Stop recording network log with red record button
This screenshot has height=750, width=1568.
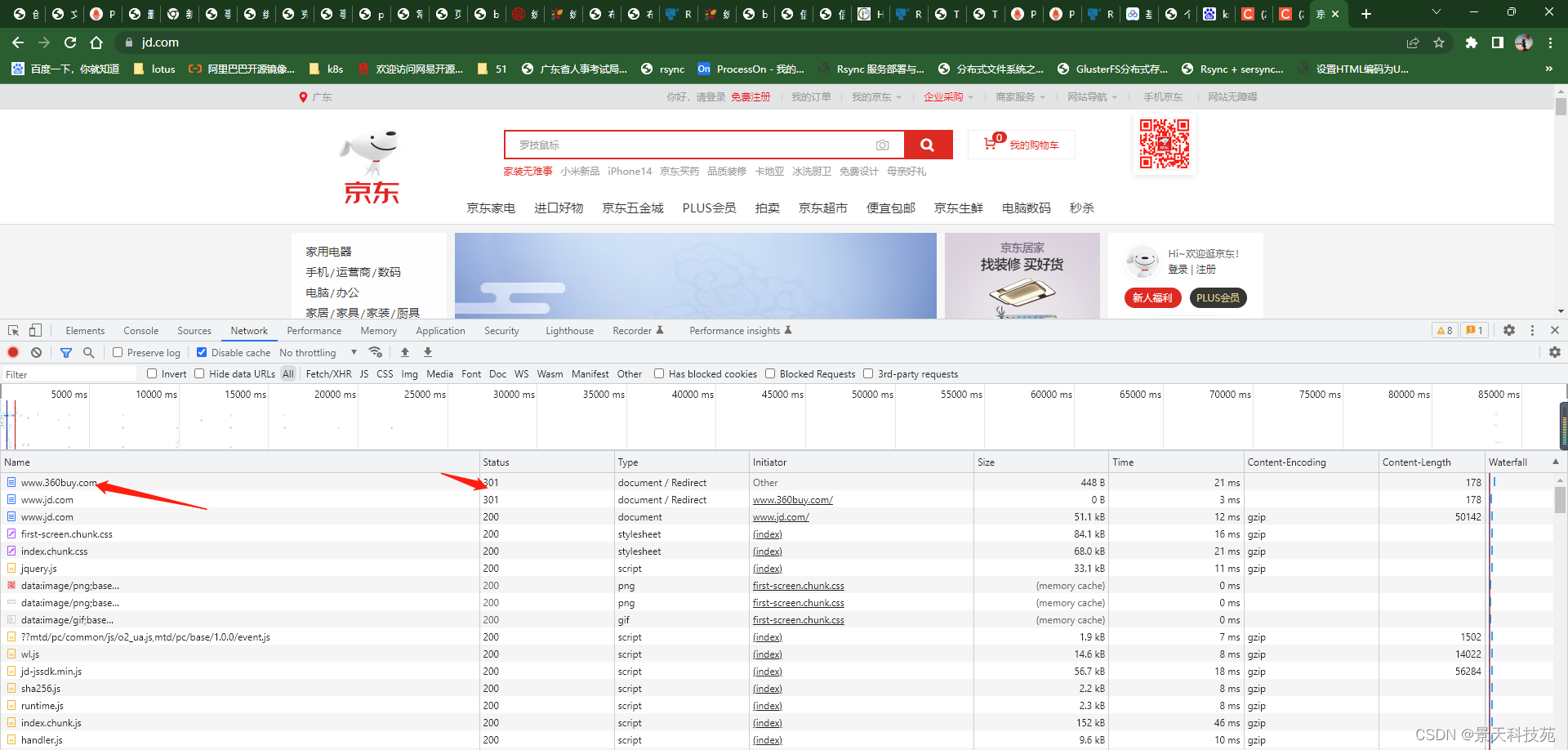click(x=13, y=352)
